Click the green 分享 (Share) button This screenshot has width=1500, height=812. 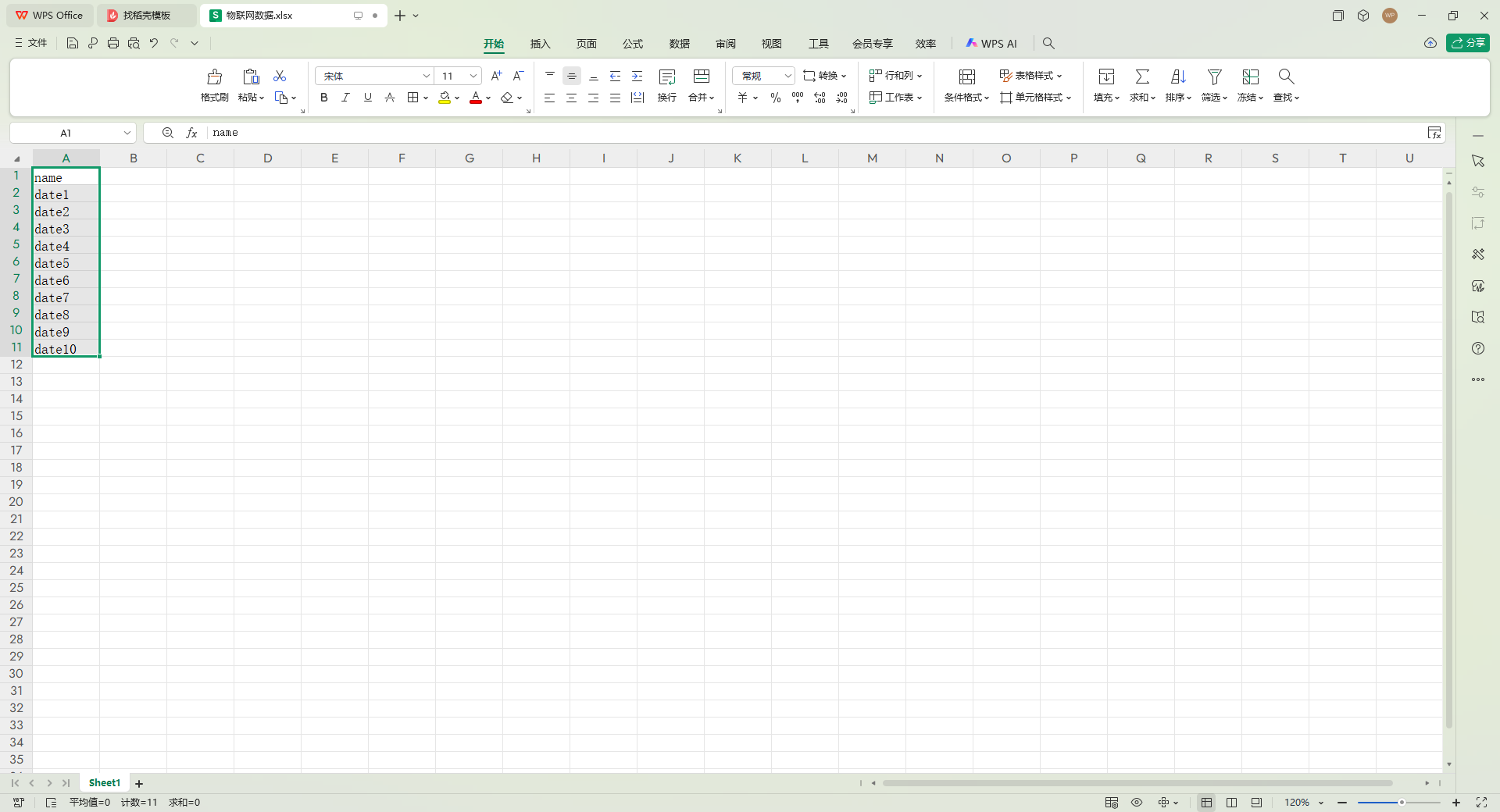(1467, 43)
